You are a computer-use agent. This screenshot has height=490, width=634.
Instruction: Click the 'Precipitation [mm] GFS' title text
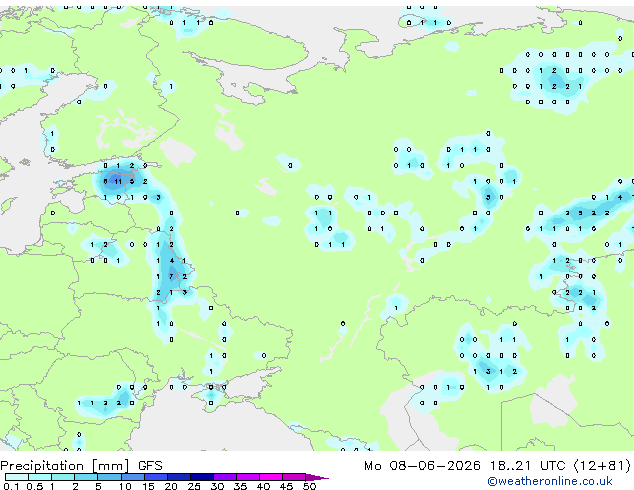point(81,466)
